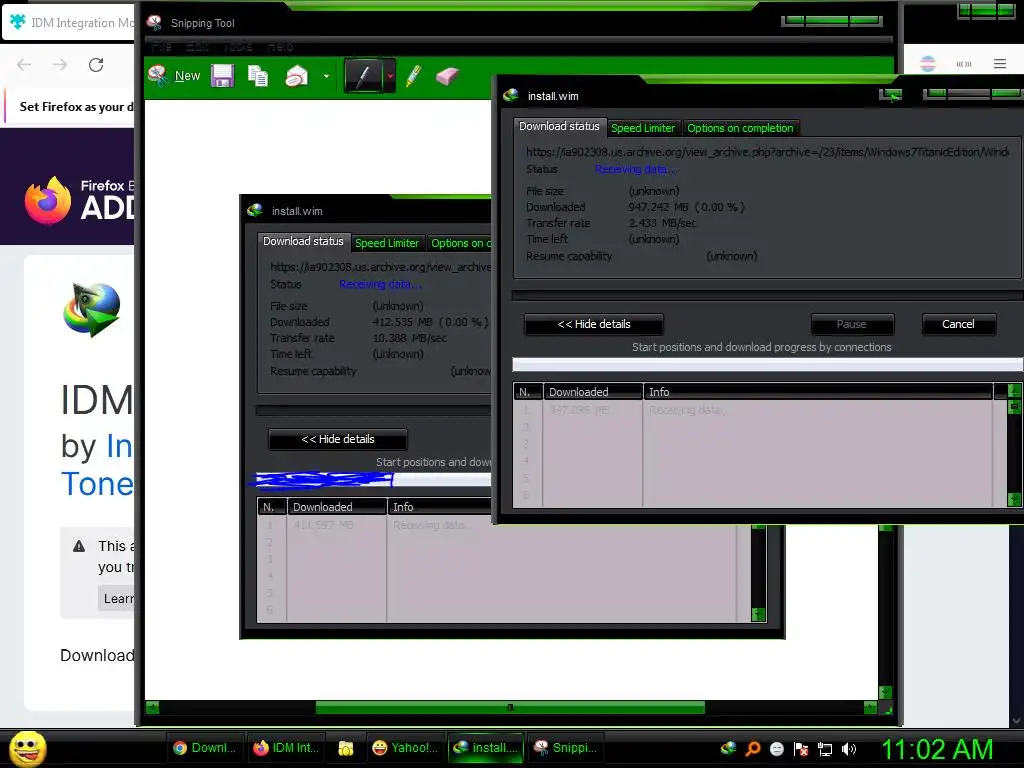The image size is (1024, 768).
Task: Reload the Firefox page
Action: point(96,65)
